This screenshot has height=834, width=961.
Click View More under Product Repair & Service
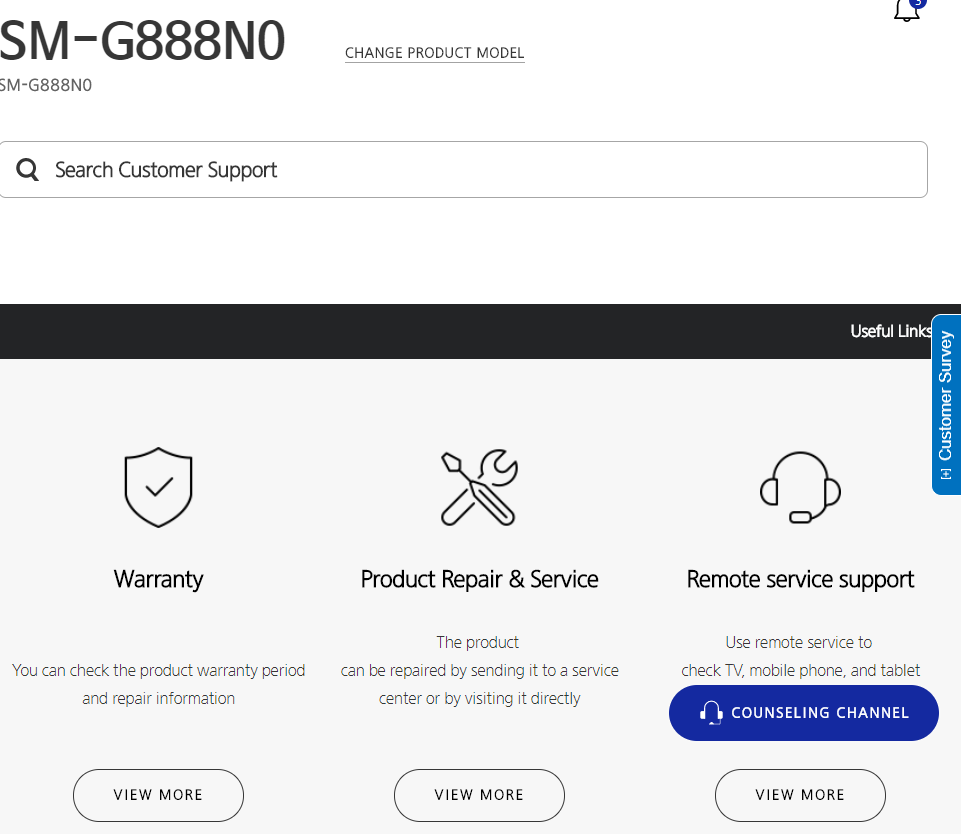[479, 795]
